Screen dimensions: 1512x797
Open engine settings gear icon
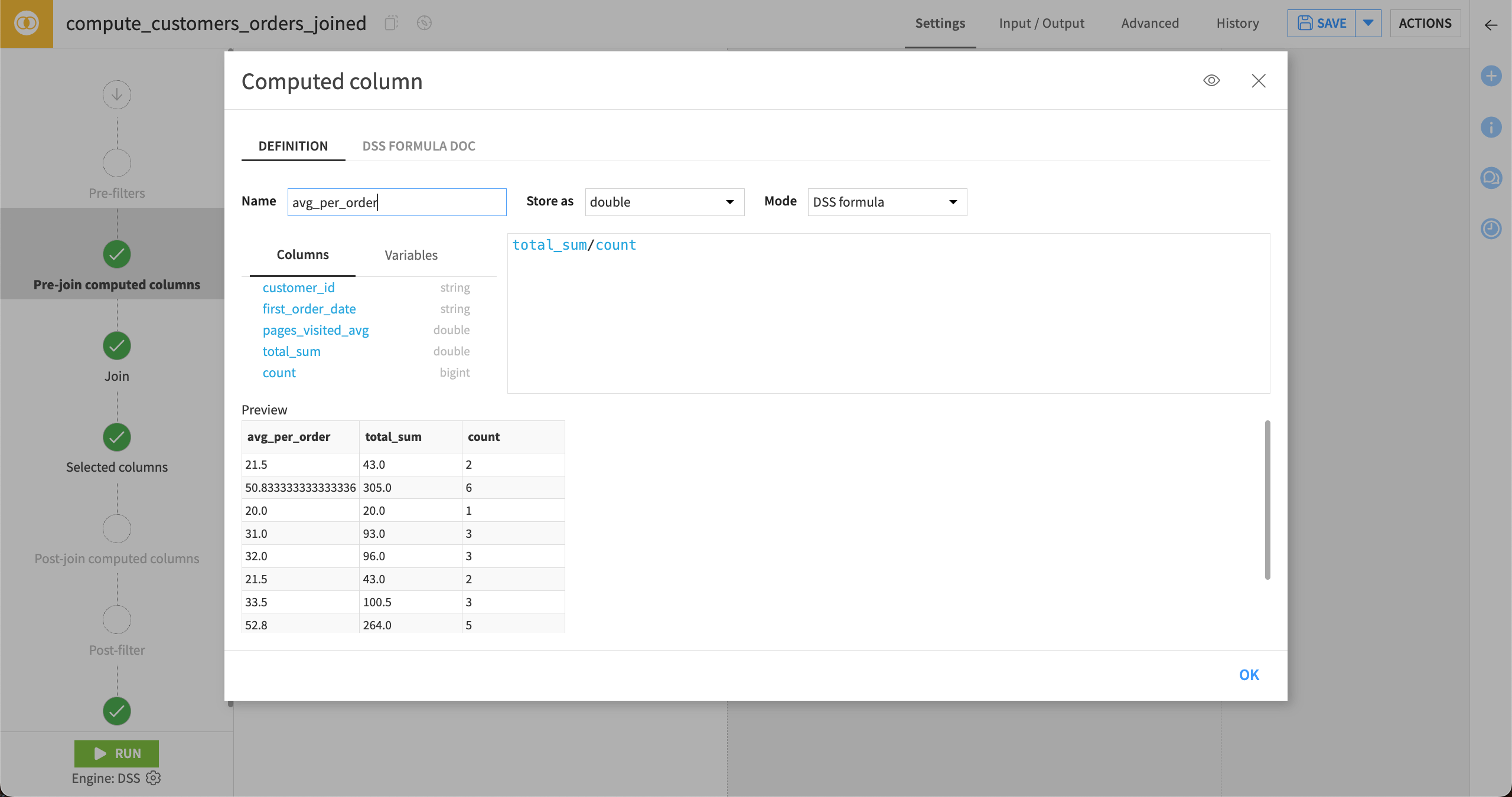point(154,778)
